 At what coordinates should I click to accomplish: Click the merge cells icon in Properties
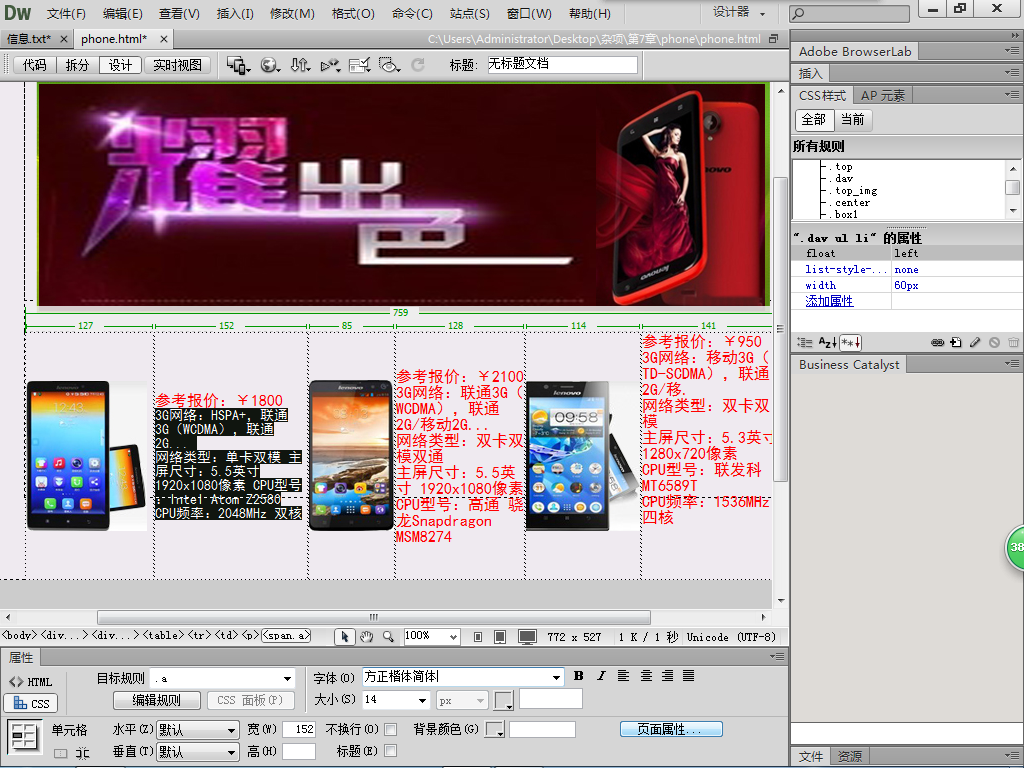pyautogui.click(x=60, y=753)
